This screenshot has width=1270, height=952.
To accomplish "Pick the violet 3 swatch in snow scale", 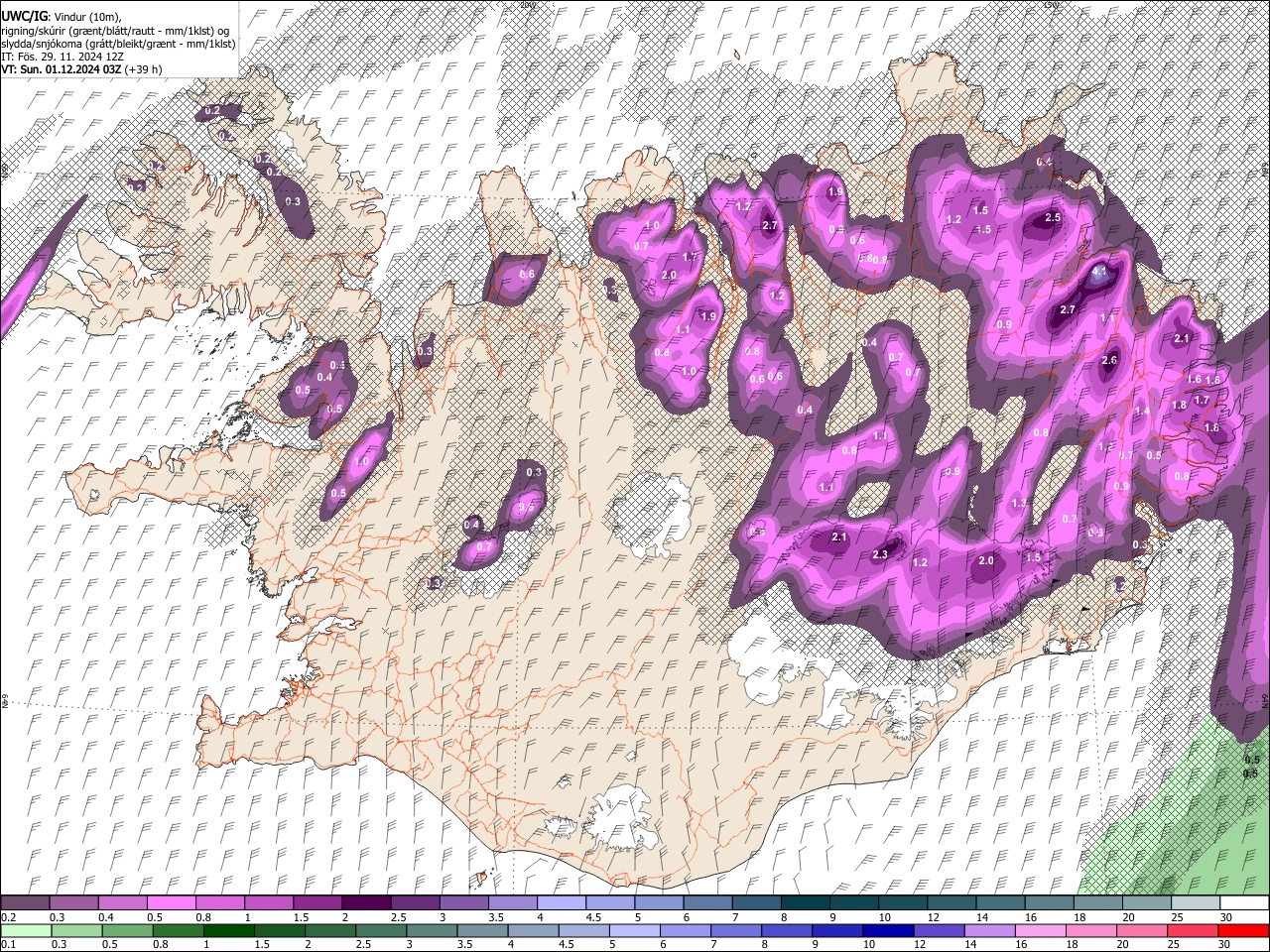I will [x=462, y=902].
